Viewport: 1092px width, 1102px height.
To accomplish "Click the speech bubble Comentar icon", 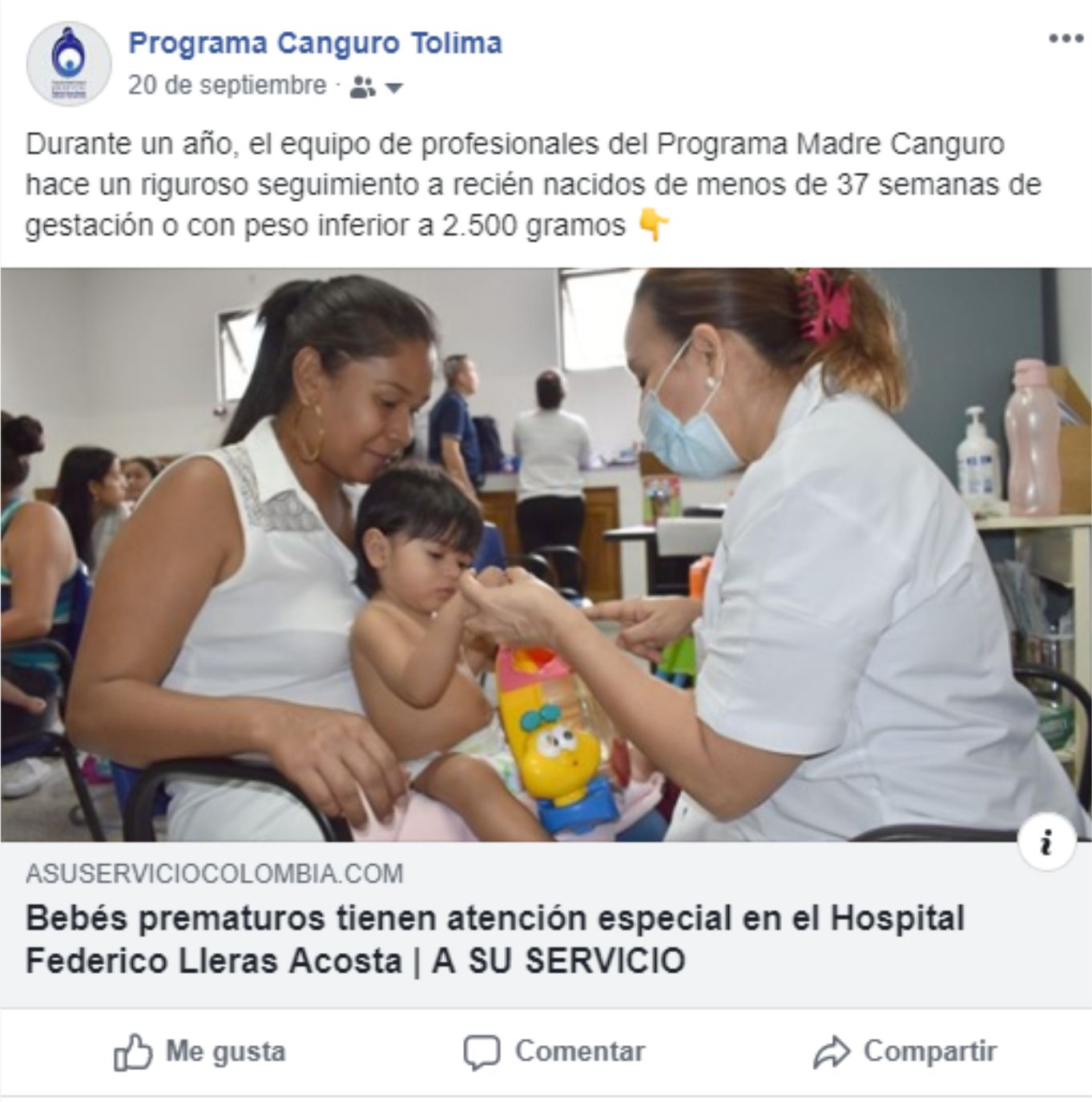I will [x=482, y=1052].
